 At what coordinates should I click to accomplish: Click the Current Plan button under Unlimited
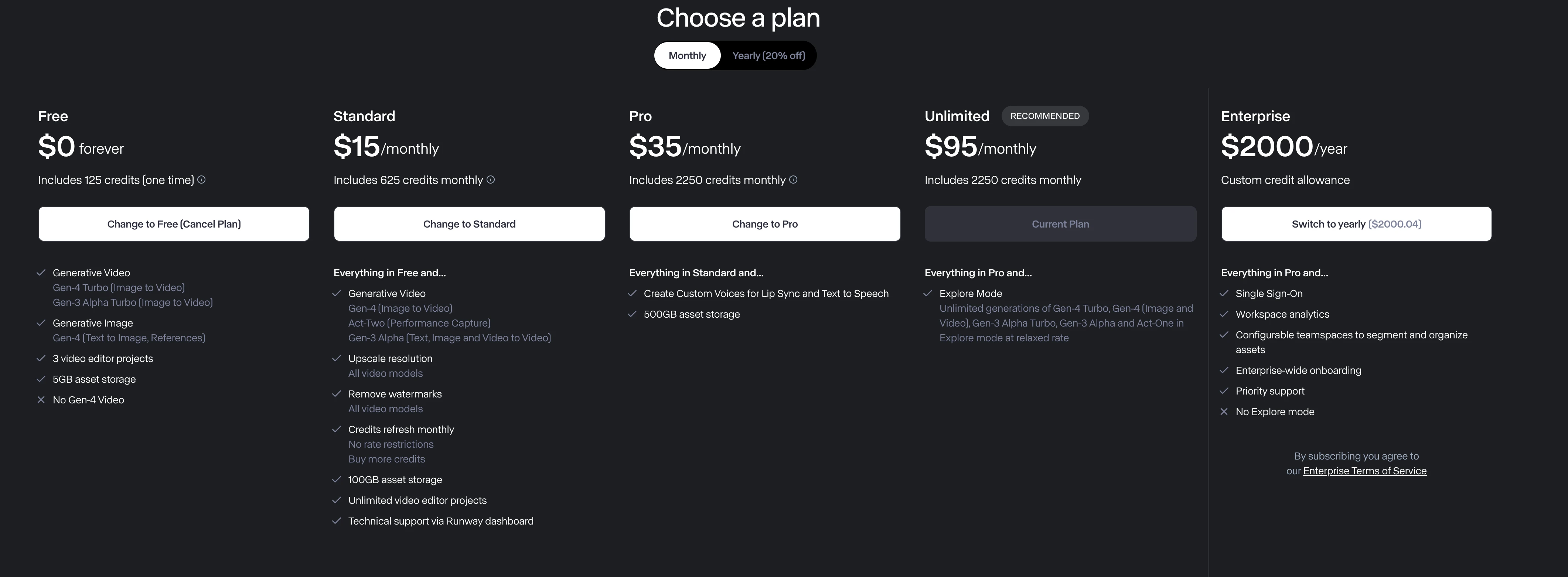pos(1060,224)
